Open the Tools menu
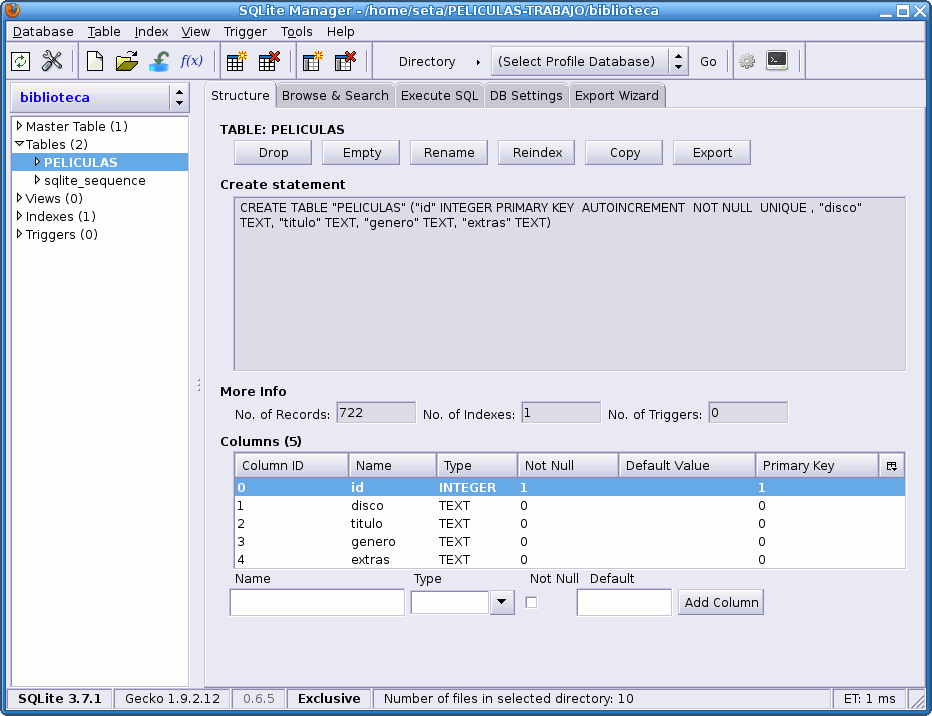This screenshot has height=716, width=932. (297, 31)
